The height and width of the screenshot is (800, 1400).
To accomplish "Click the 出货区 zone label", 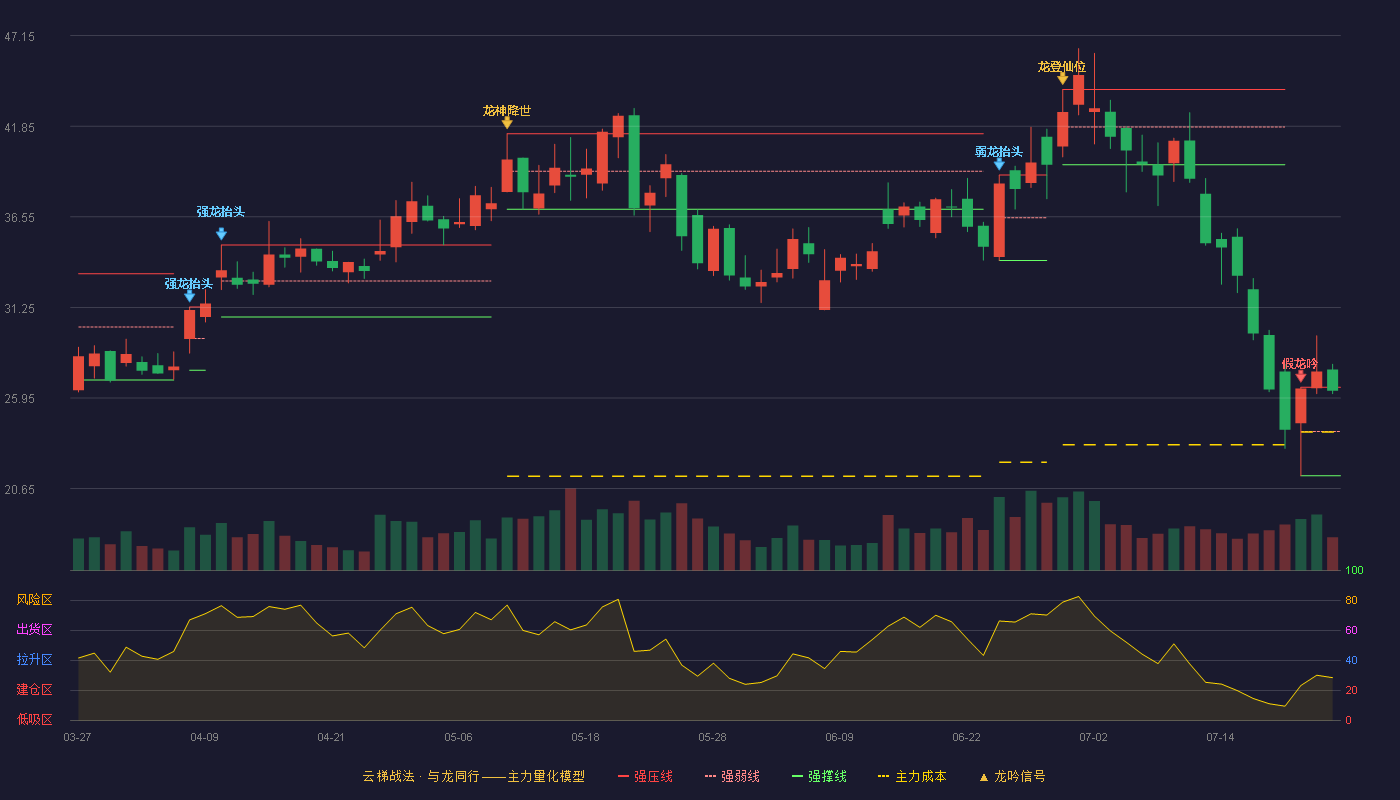I will (x=34, y=630).
